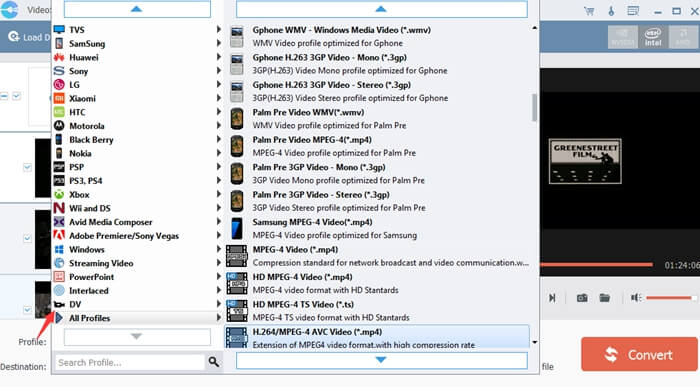Expand the Windows submenu arrow
The image size is (700, 387).
click(219, 249)
